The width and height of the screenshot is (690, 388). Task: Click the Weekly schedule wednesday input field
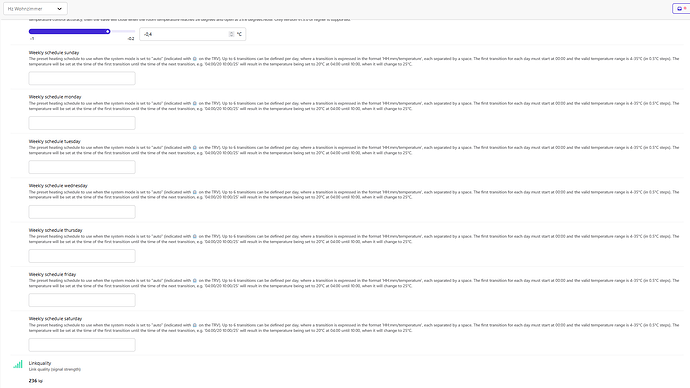[x=82, y=212]
